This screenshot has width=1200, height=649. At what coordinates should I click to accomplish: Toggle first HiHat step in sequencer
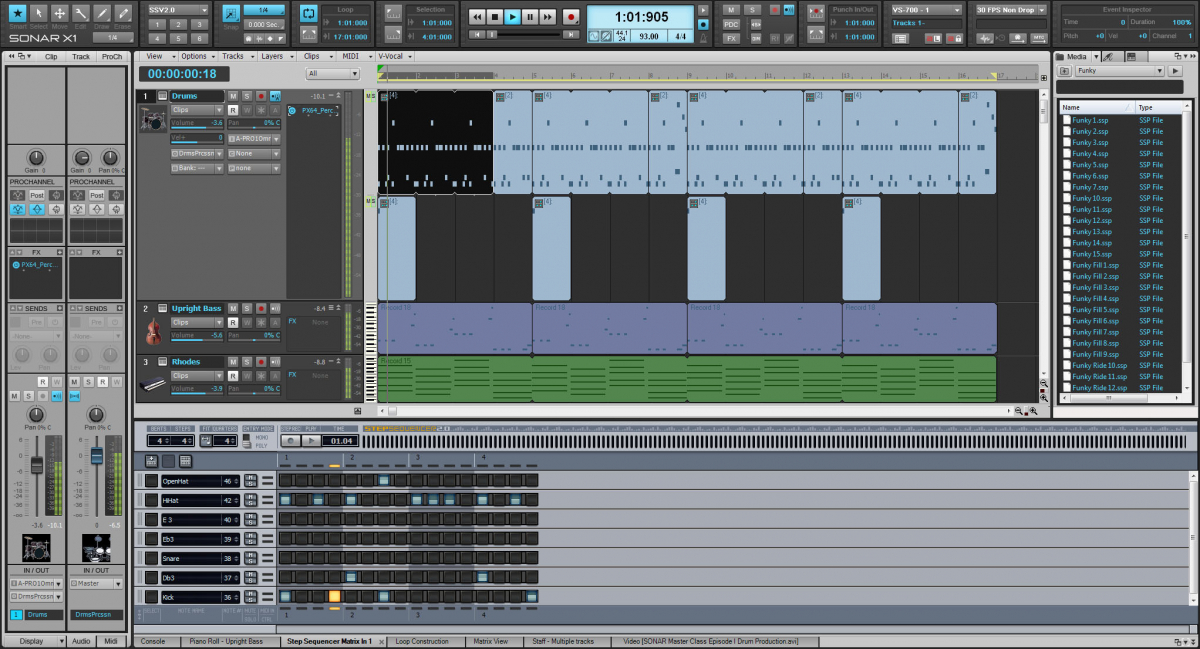tap(286, 500)
